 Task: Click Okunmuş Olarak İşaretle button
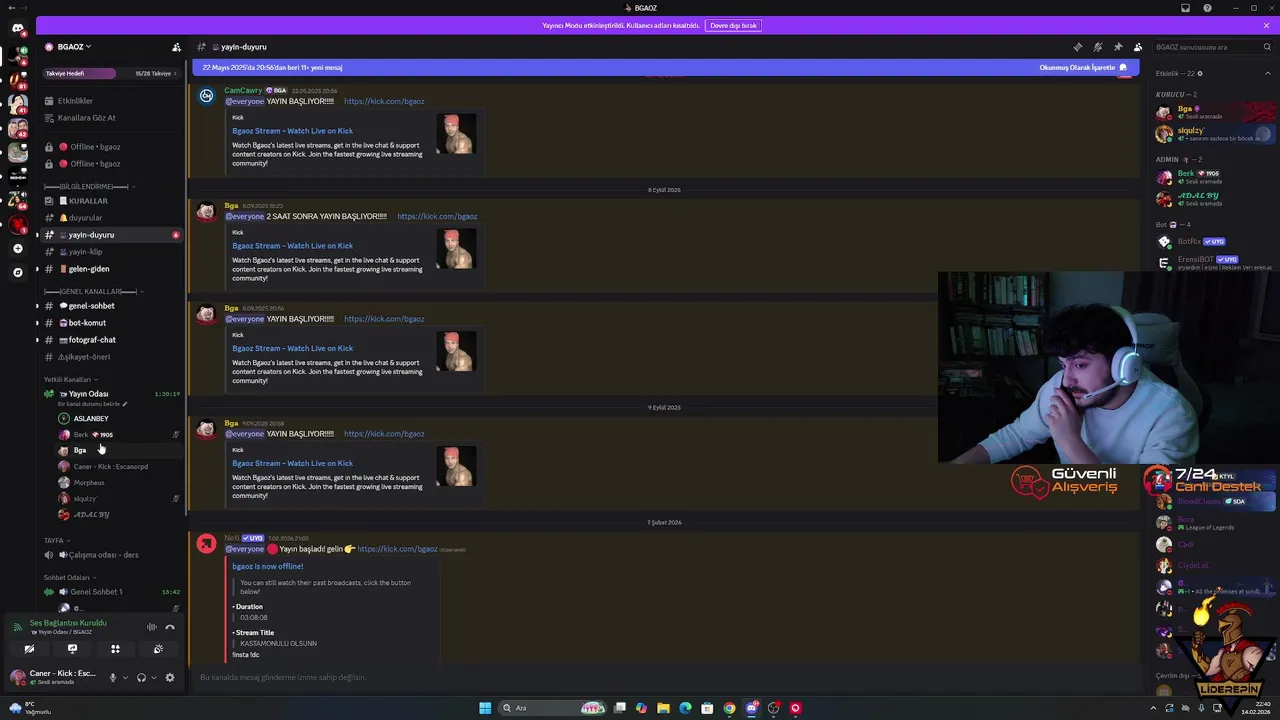click(1083, 67)
